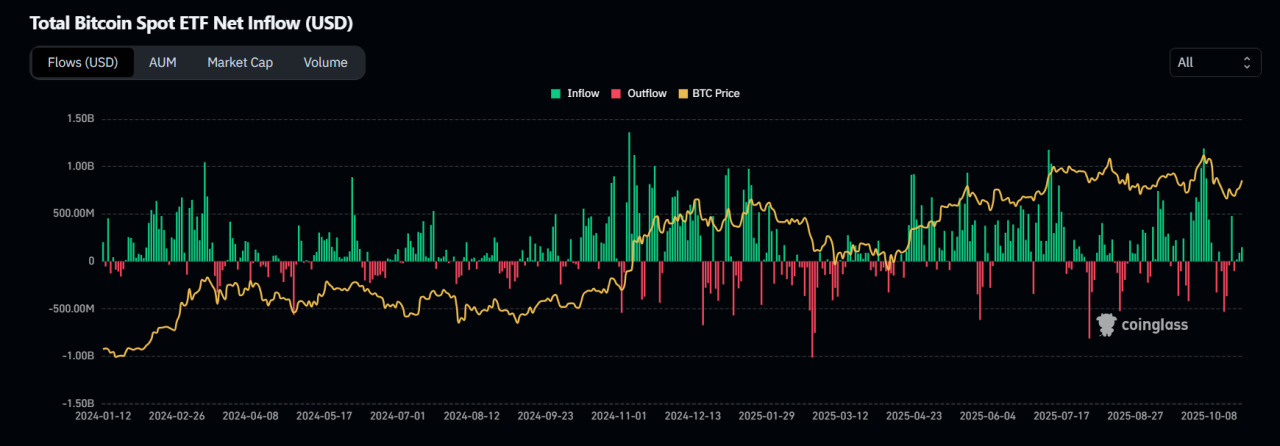Screen dimensions: 1280x446
Task: Toggle the Inflow legend series
Action: click(x=582, y=93)
